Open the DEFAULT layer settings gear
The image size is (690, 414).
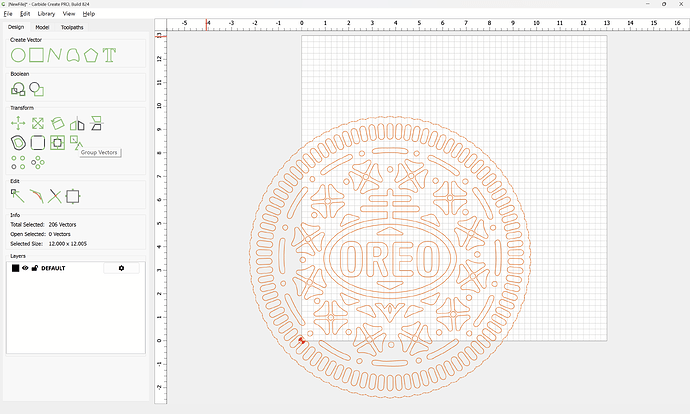pyautogui.click(x=122, y=268)
